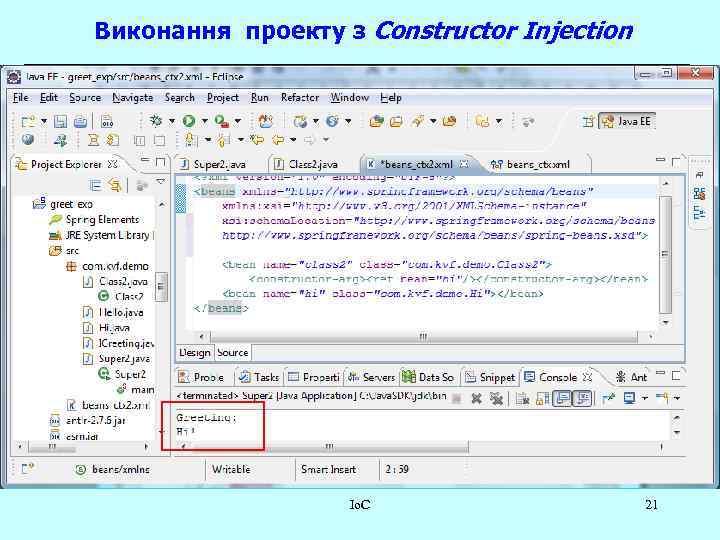Maximize the Project Explorer panel

[160, 162]
